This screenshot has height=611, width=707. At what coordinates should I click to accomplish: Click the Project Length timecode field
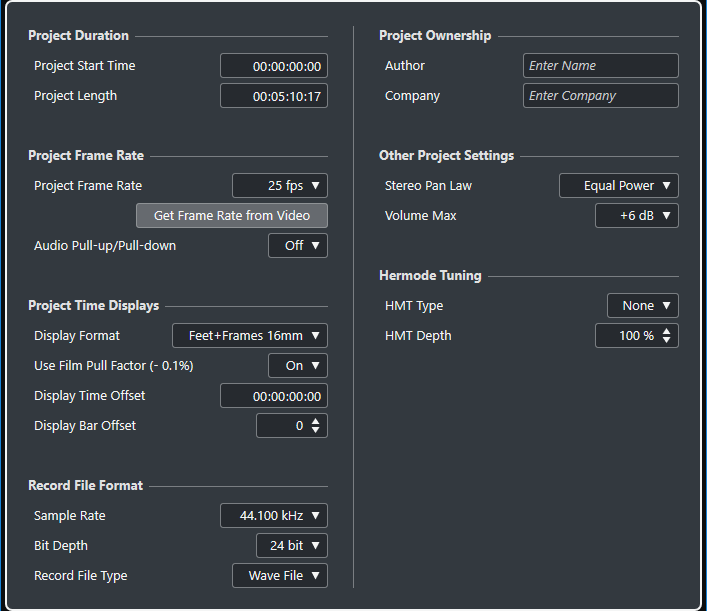tap(274, 96)
